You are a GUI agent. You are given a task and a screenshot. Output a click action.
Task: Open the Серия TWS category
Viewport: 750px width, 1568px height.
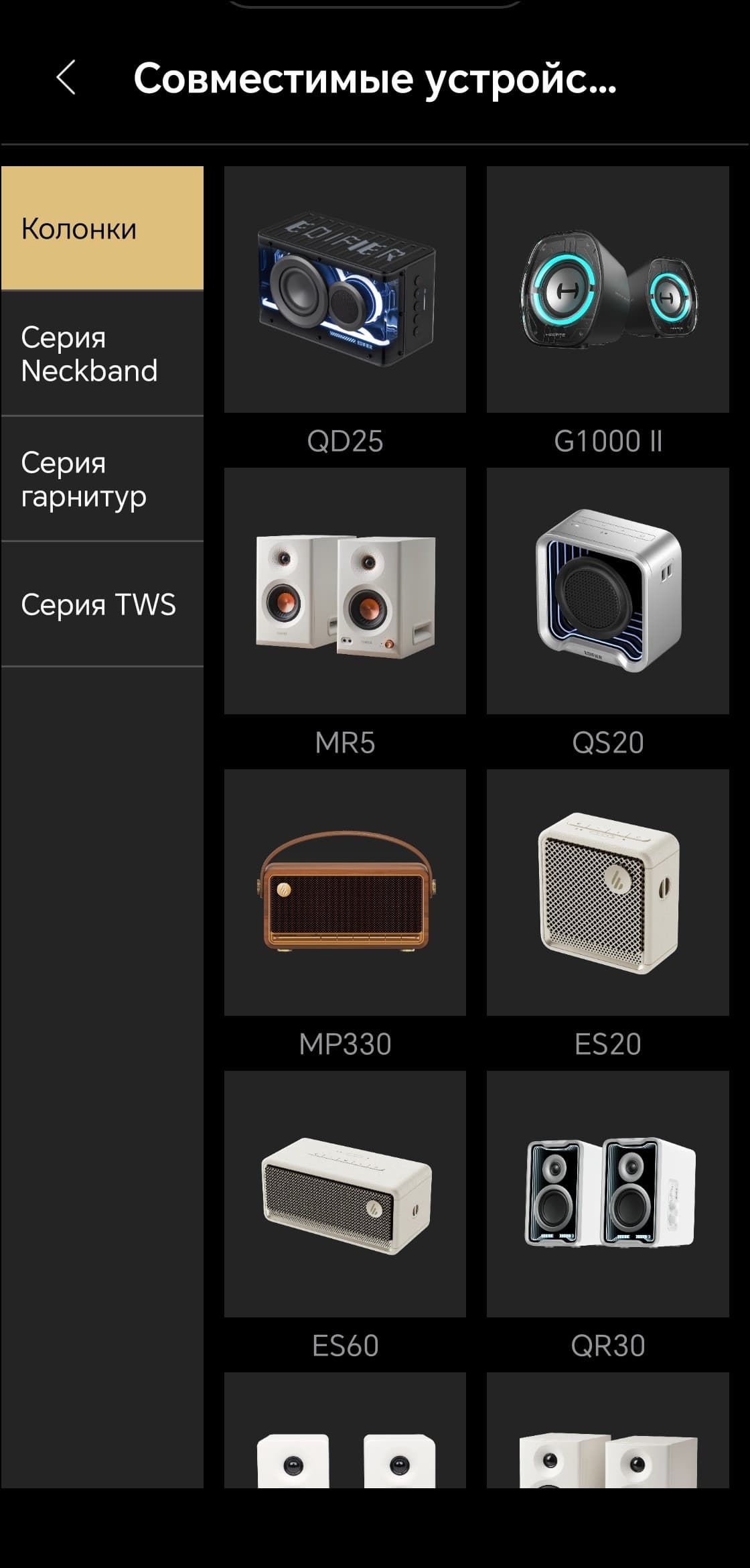[102, 604]
